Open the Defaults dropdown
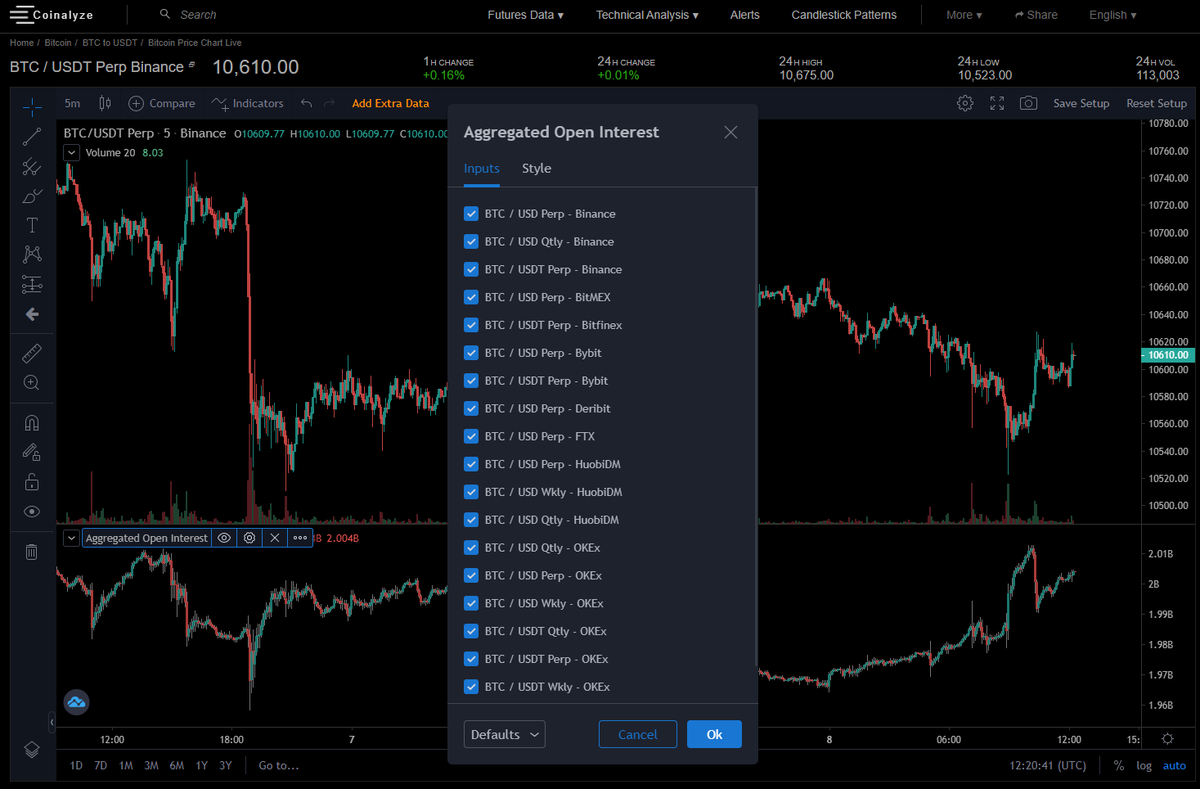Screen dimensions: 1200x789 505,734
